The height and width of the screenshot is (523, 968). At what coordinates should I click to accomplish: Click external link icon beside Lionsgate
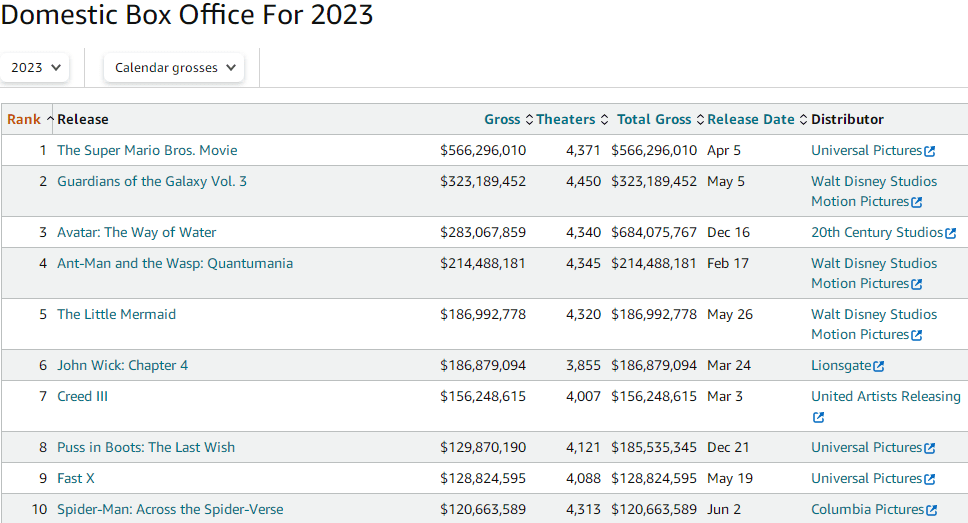coord(879,367)
